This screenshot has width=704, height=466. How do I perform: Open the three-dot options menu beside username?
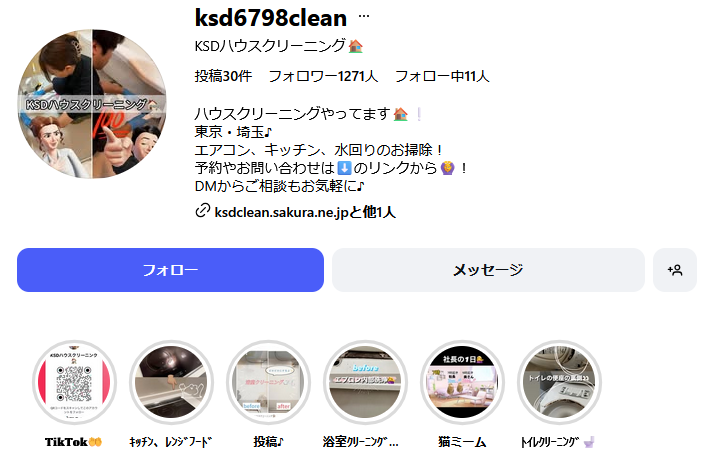pos(364,17)
